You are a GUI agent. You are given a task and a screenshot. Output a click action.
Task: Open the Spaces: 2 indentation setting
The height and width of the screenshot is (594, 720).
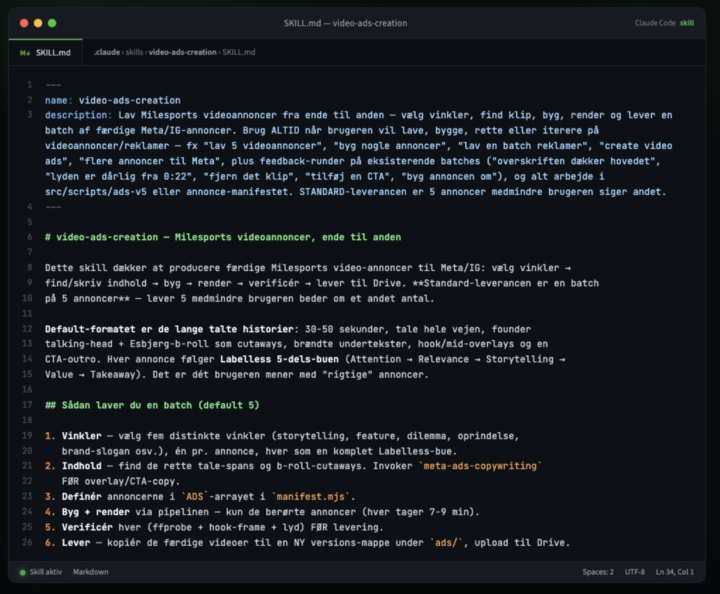pos(598,572)
